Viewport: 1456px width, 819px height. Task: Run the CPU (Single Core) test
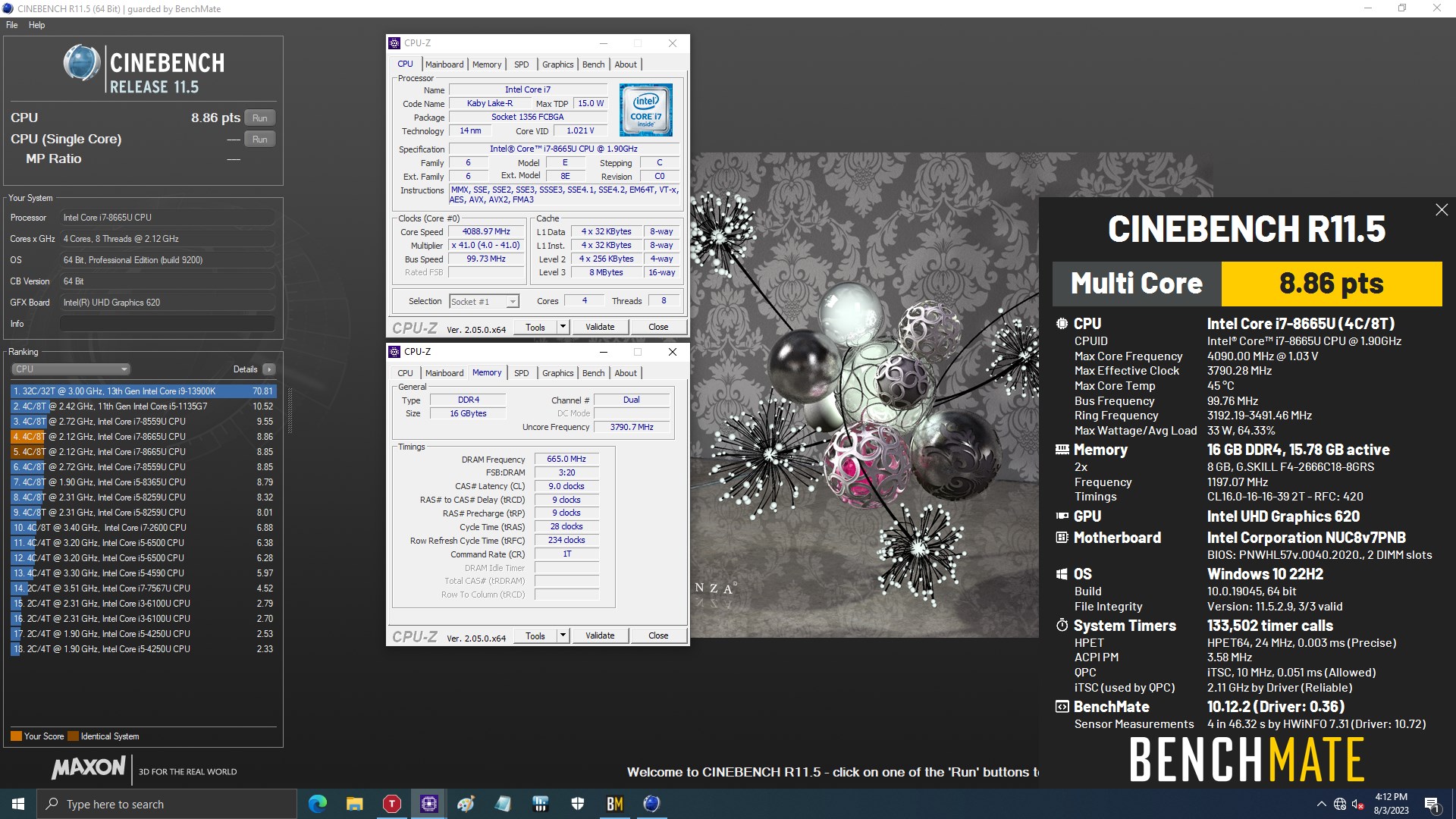(259, 140)
